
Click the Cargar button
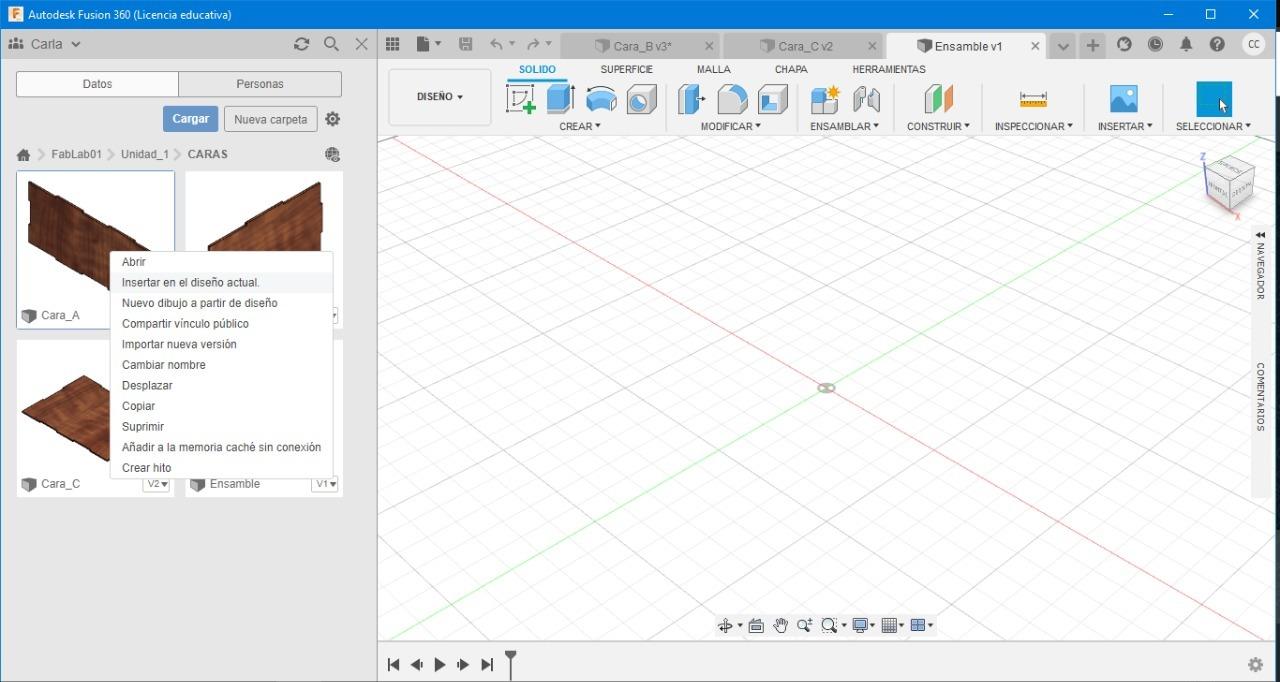190,119
